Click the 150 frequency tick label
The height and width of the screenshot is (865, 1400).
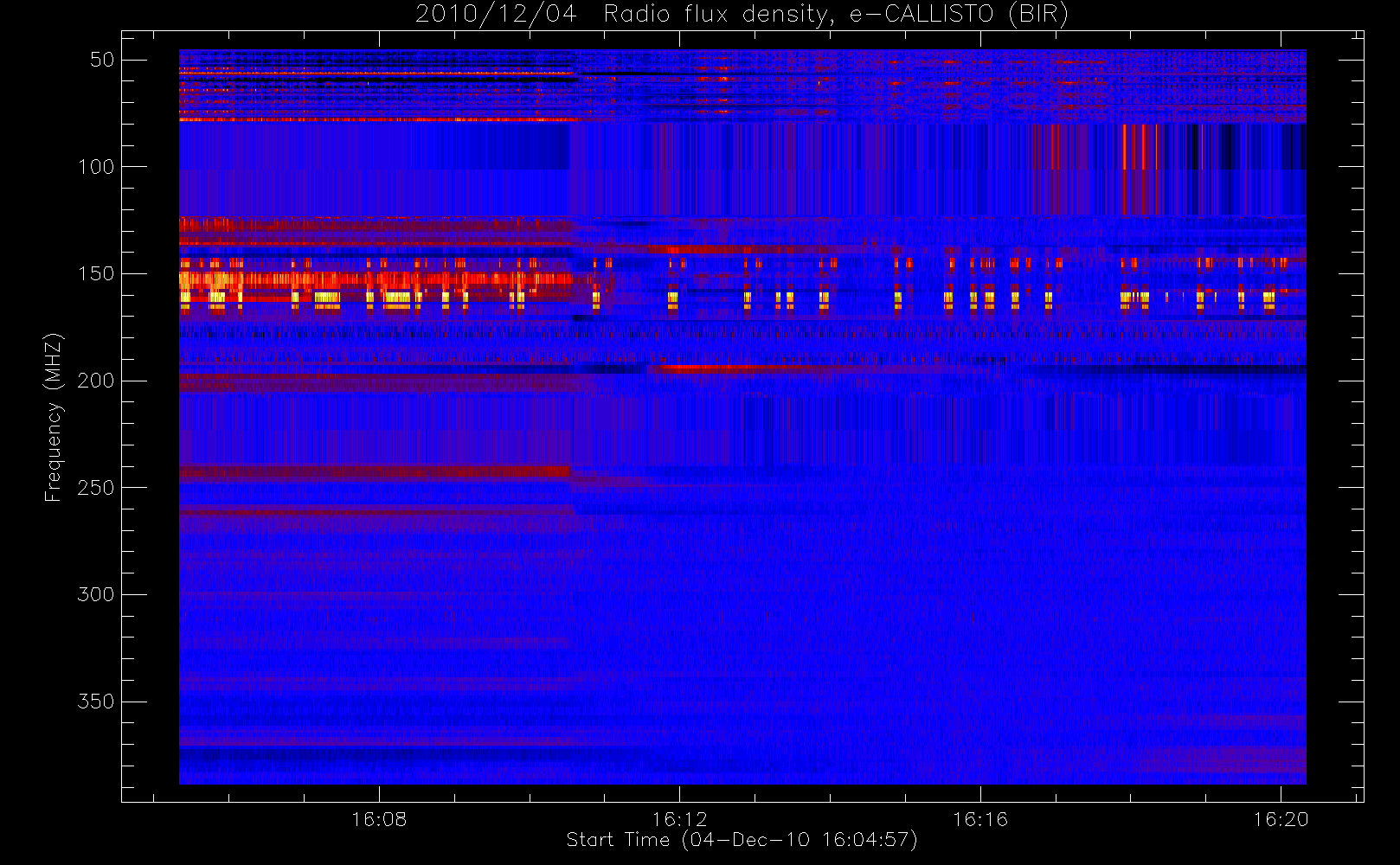pos(96,274)
